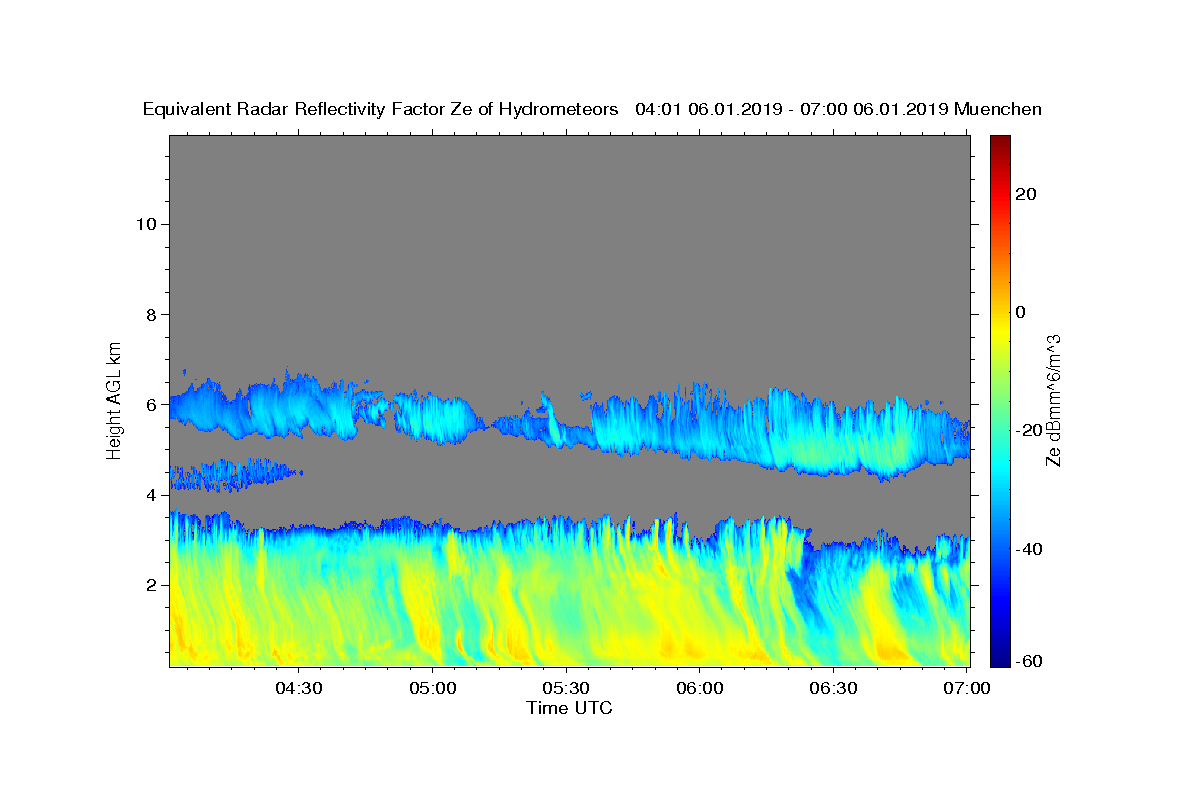
Task: Click the height axis label '2'
Action: pos(152,585)
